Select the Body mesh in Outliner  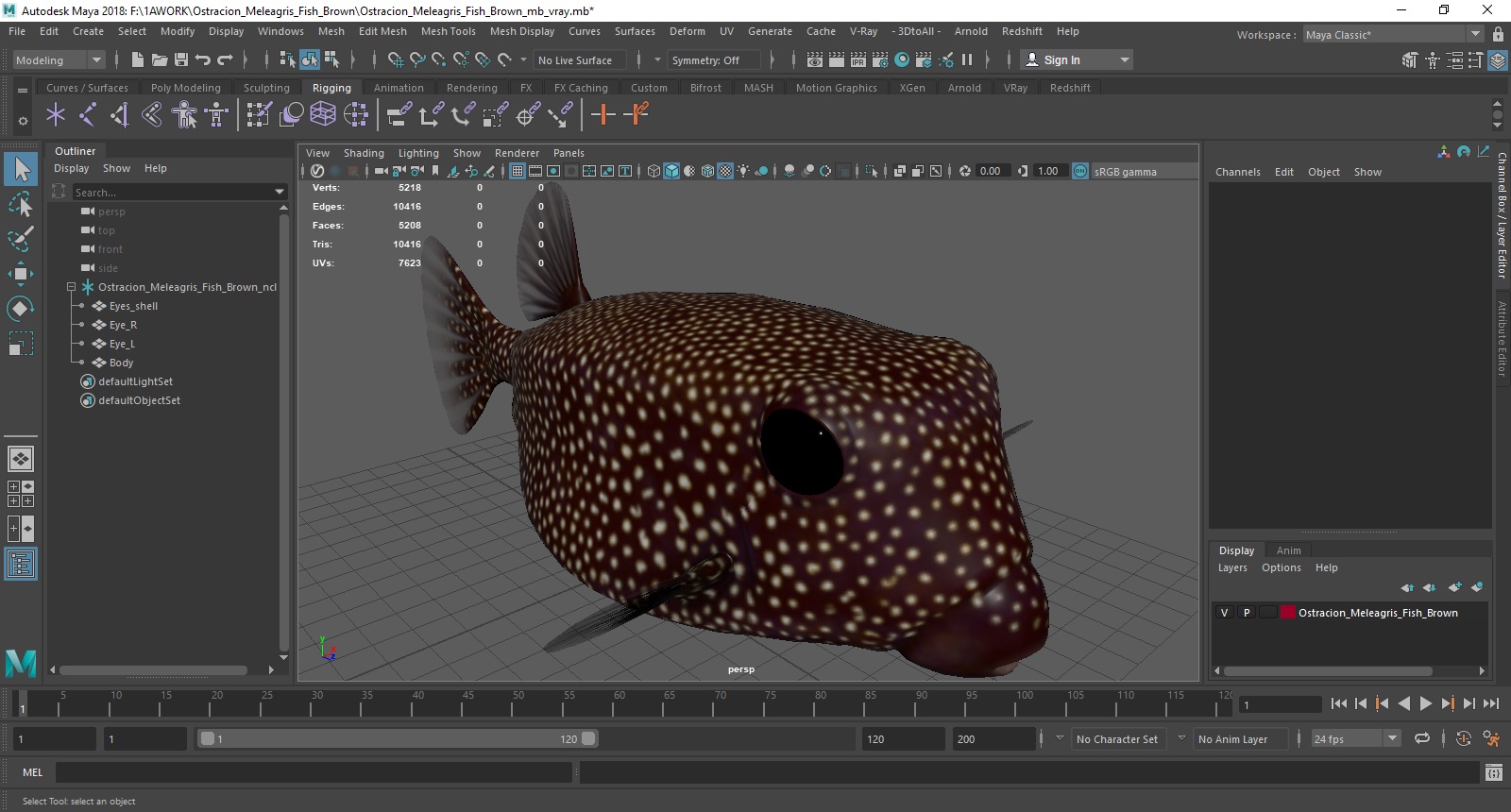pos(121,363)
